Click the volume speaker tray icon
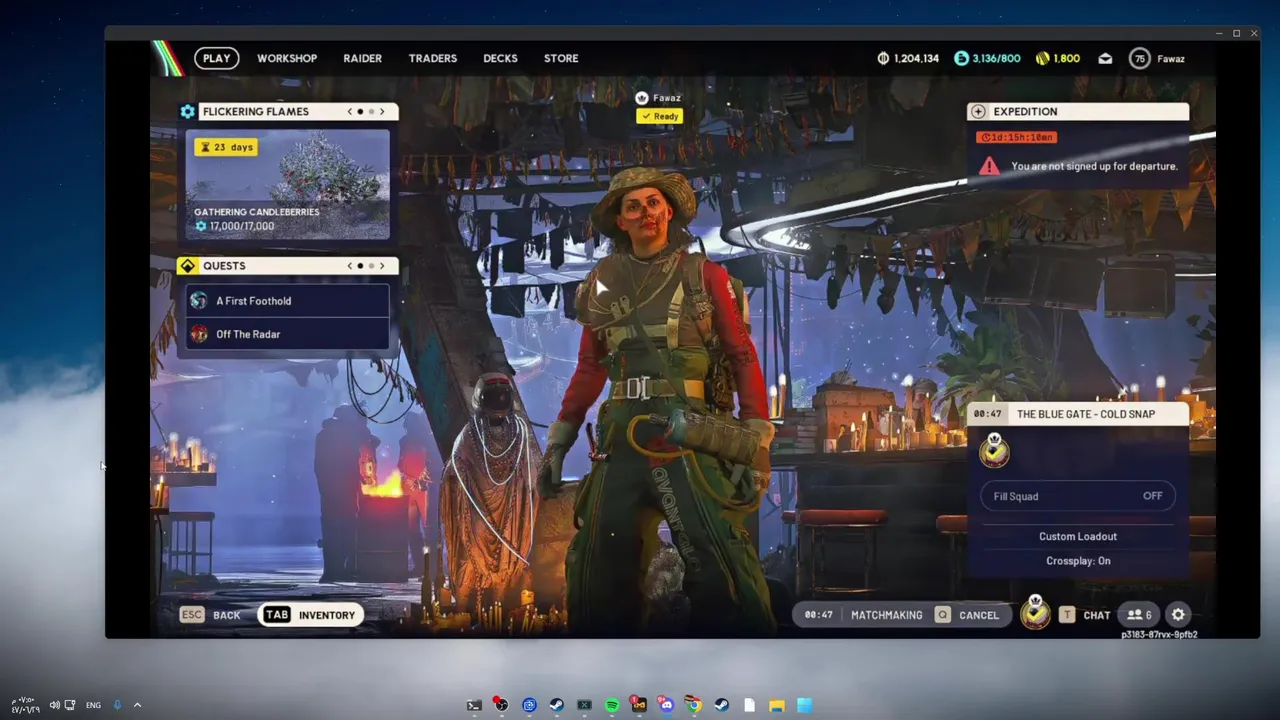Image resolution: width=1280 pixels, height=720 pixels. point(54,705)
